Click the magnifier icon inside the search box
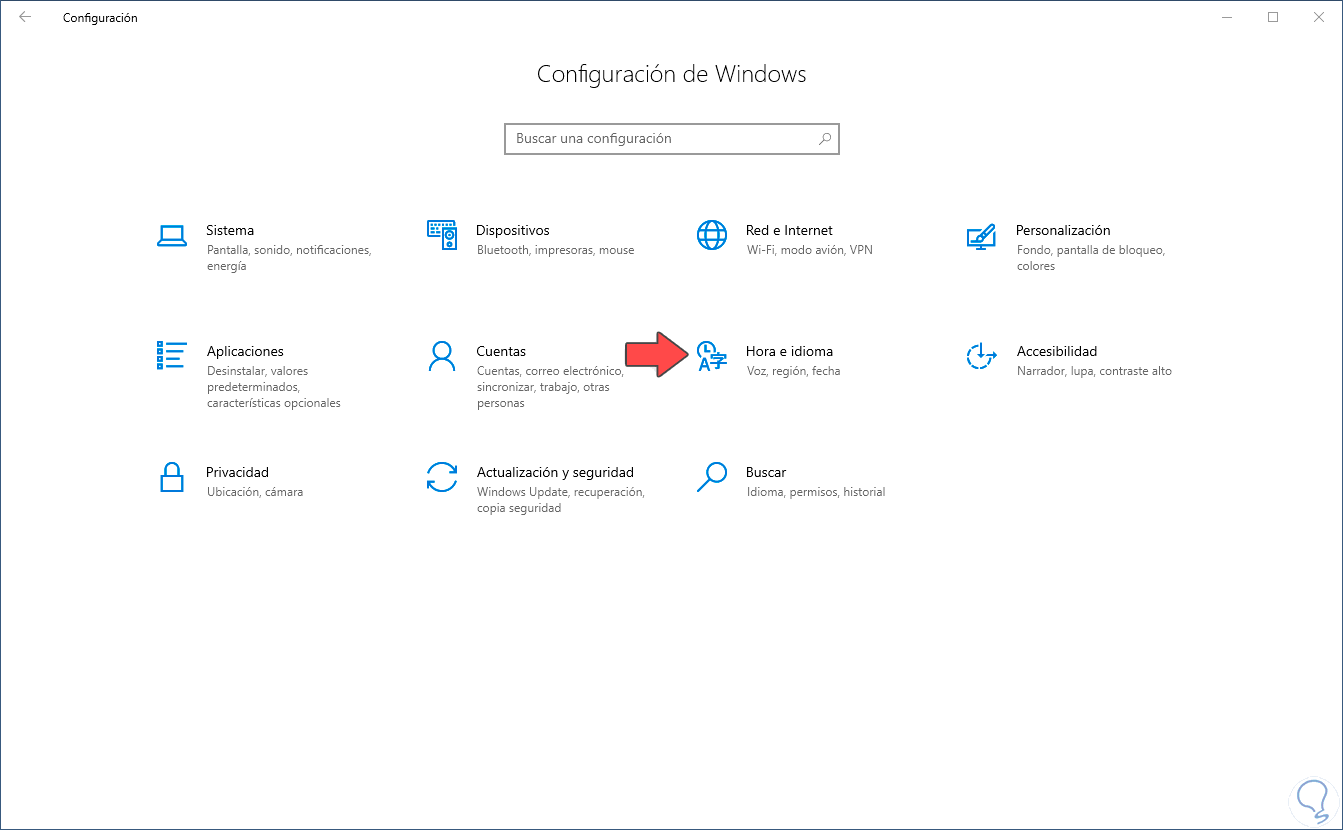Viewport: 1343px width, 830px height. tap(825, 139)
